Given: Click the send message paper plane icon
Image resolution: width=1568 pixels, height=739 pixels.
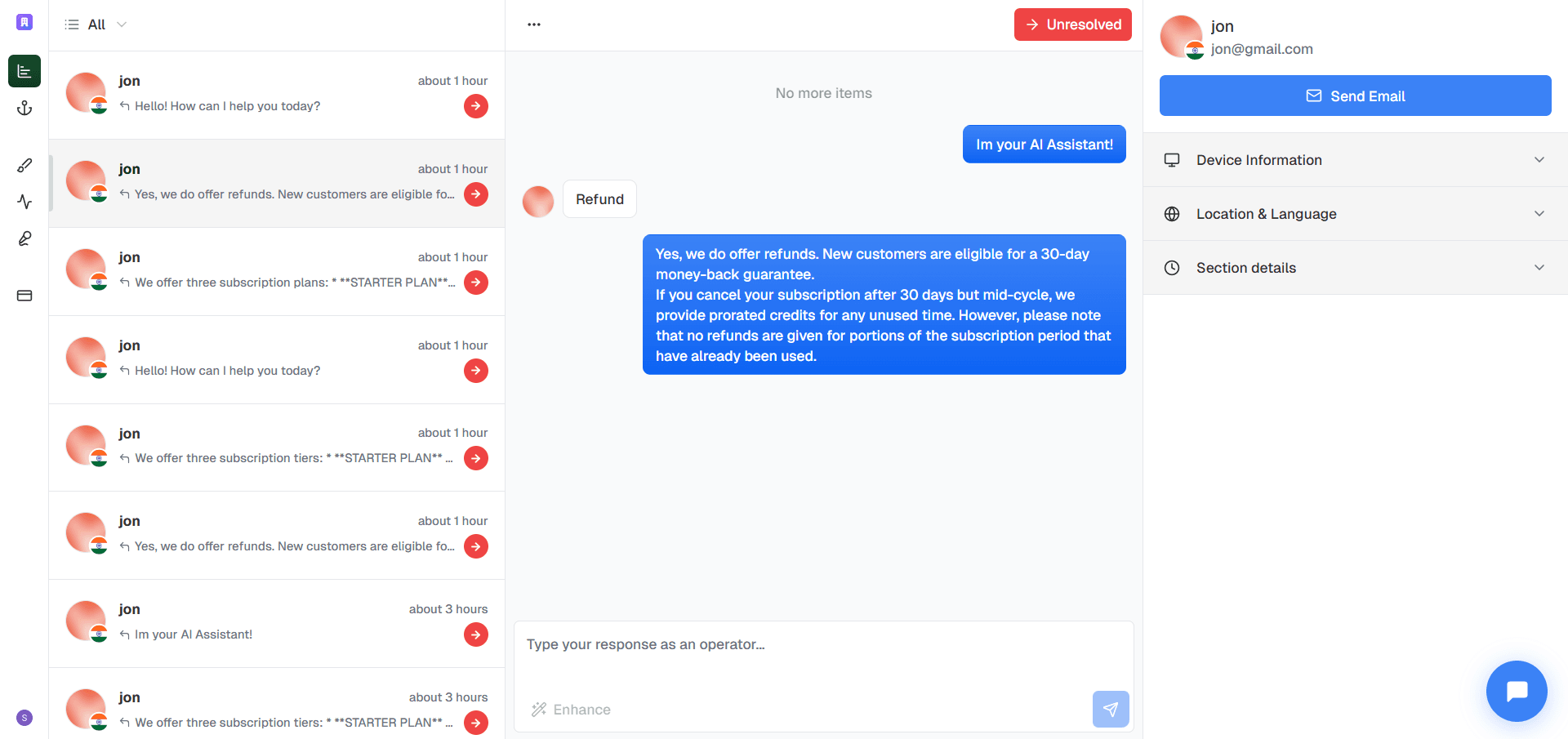Looking at the screenshot, I should point(1111,709).
